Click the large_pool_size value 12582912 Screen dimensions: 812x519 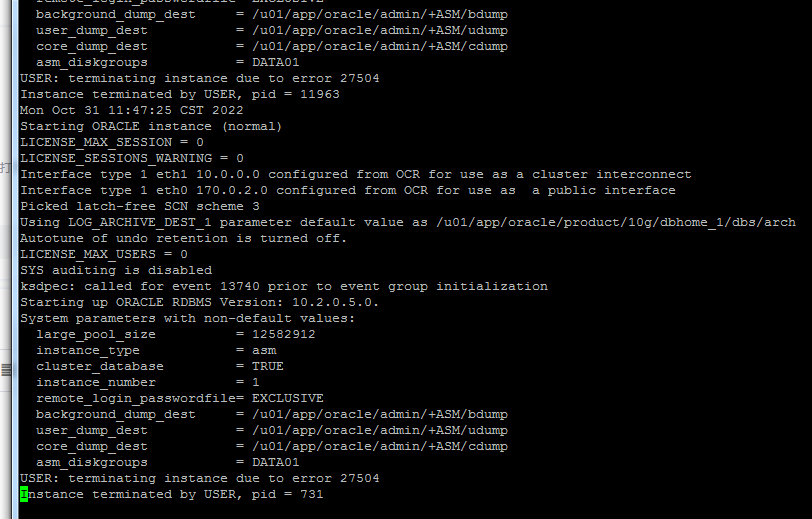283,334
